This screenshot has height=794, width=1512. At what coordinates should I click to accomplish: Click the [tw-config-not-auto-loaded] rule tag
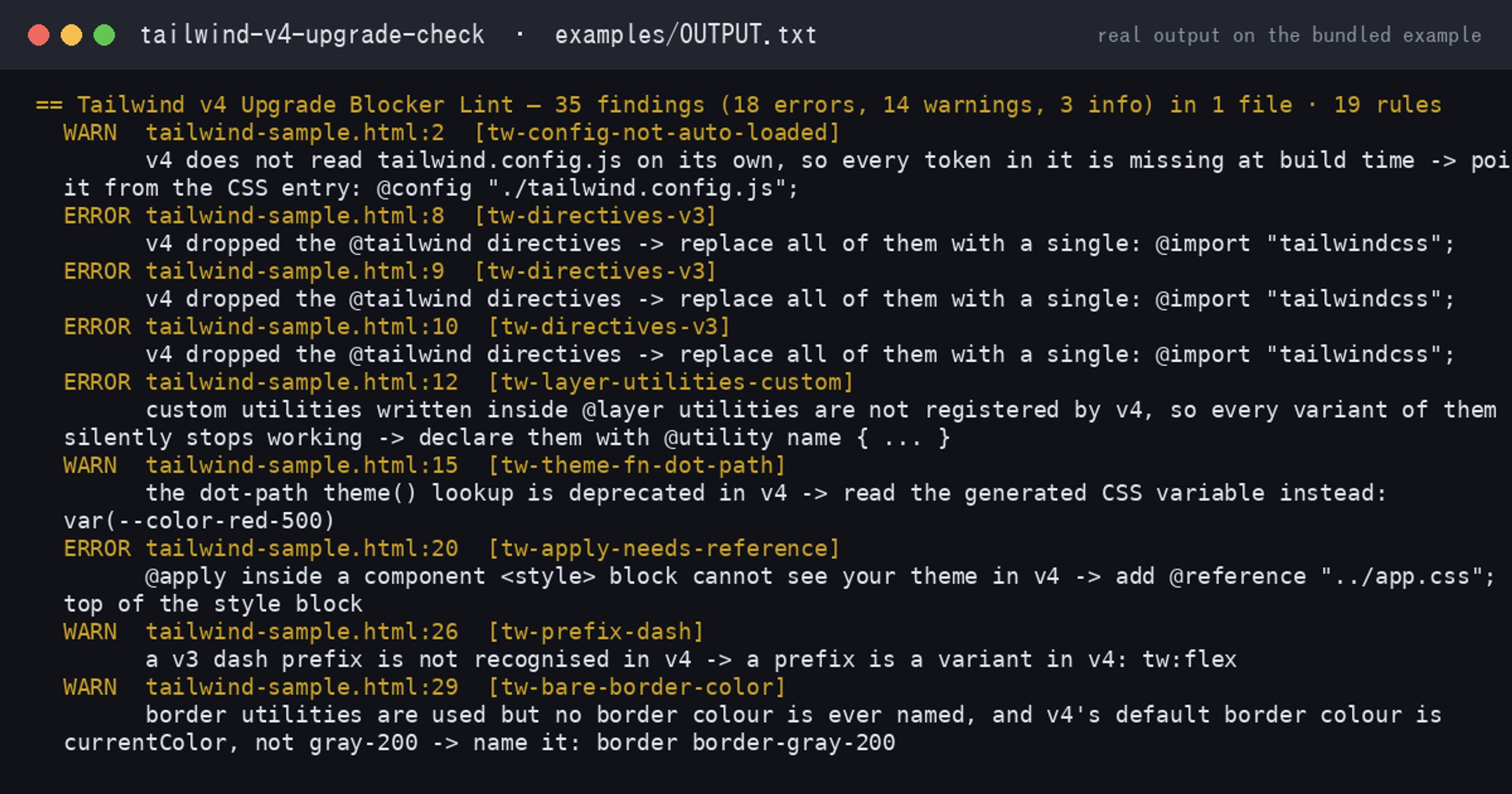coord(657,132)
